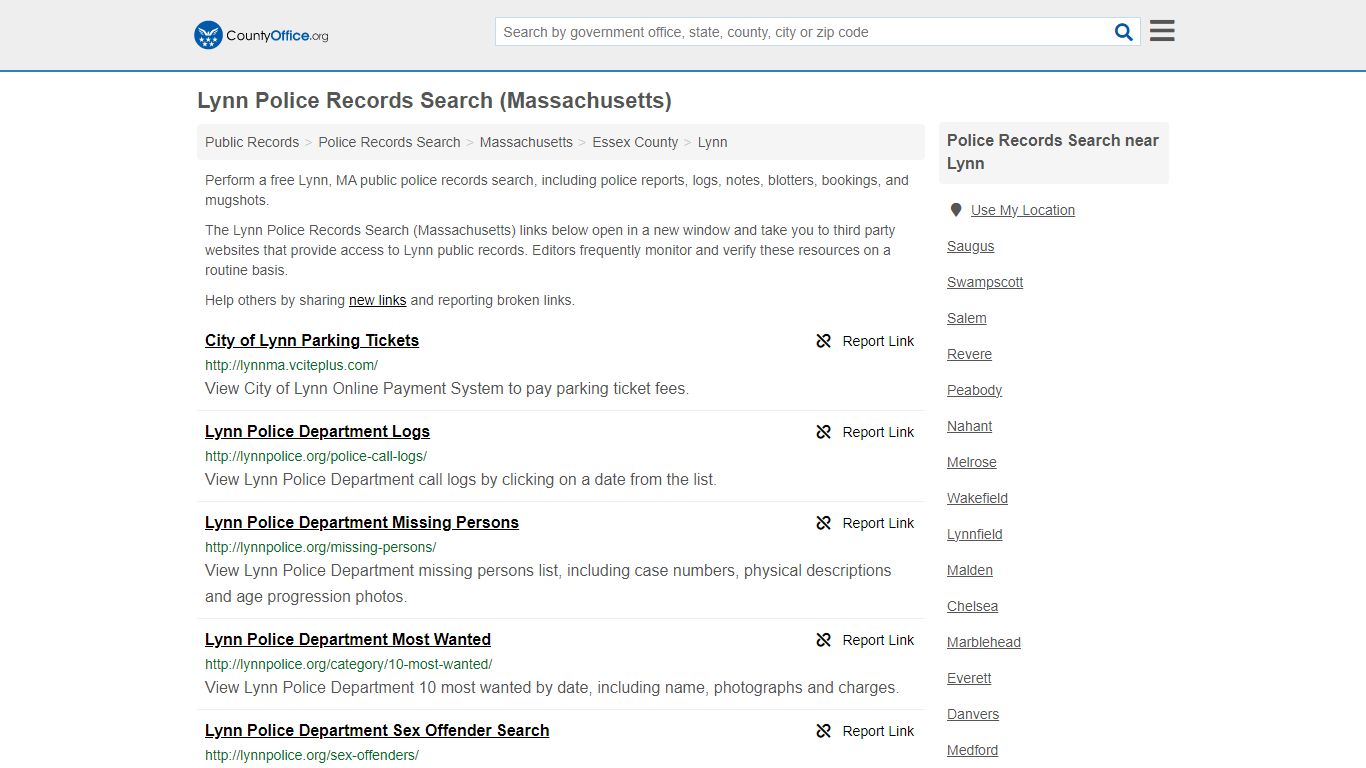Select Malden from nearby list
The height and width of the screenshot is (768, 1366).
point(970,570)
